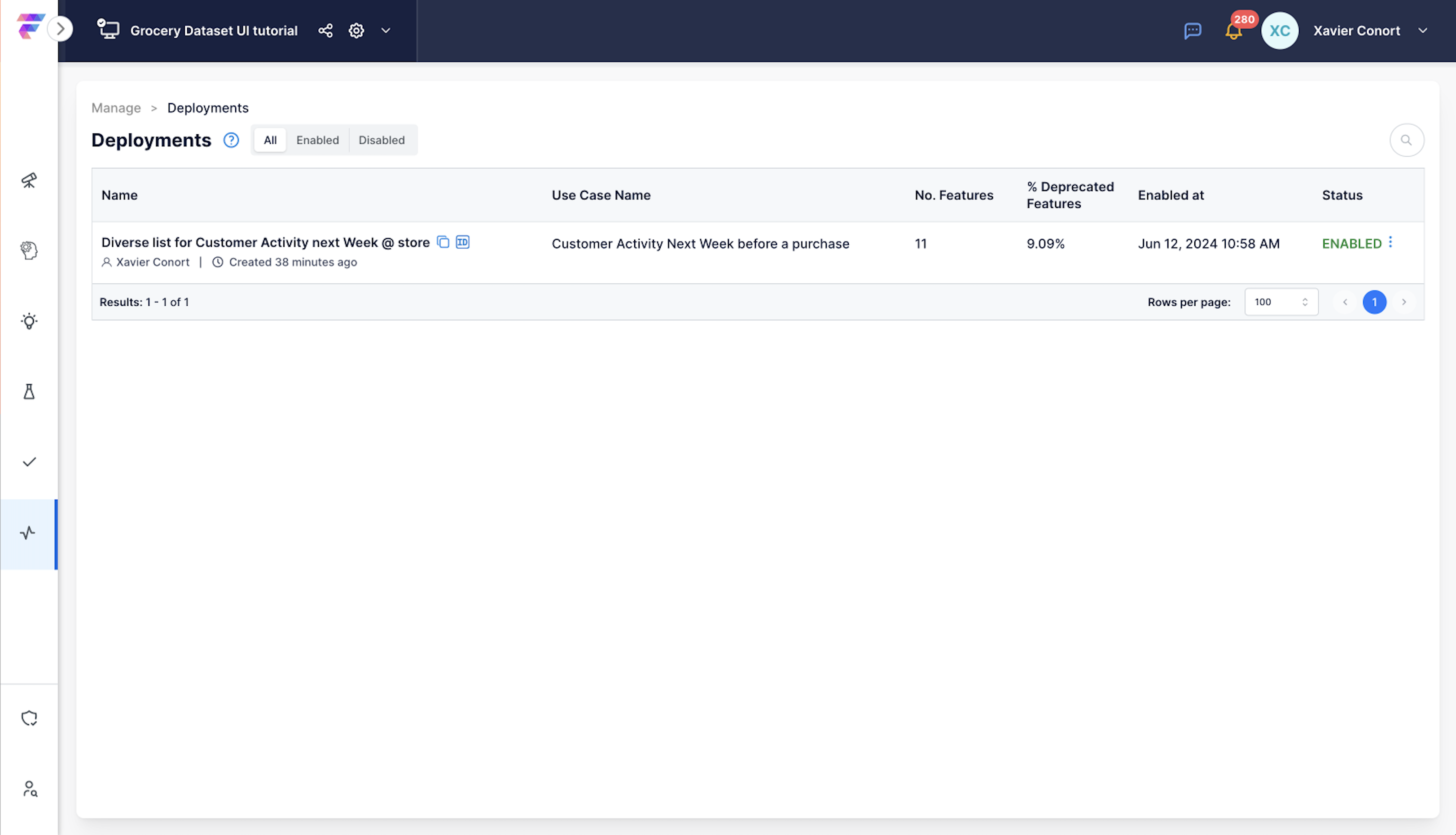Click the 9.09% deprecated value

[x=1046, y=244]
